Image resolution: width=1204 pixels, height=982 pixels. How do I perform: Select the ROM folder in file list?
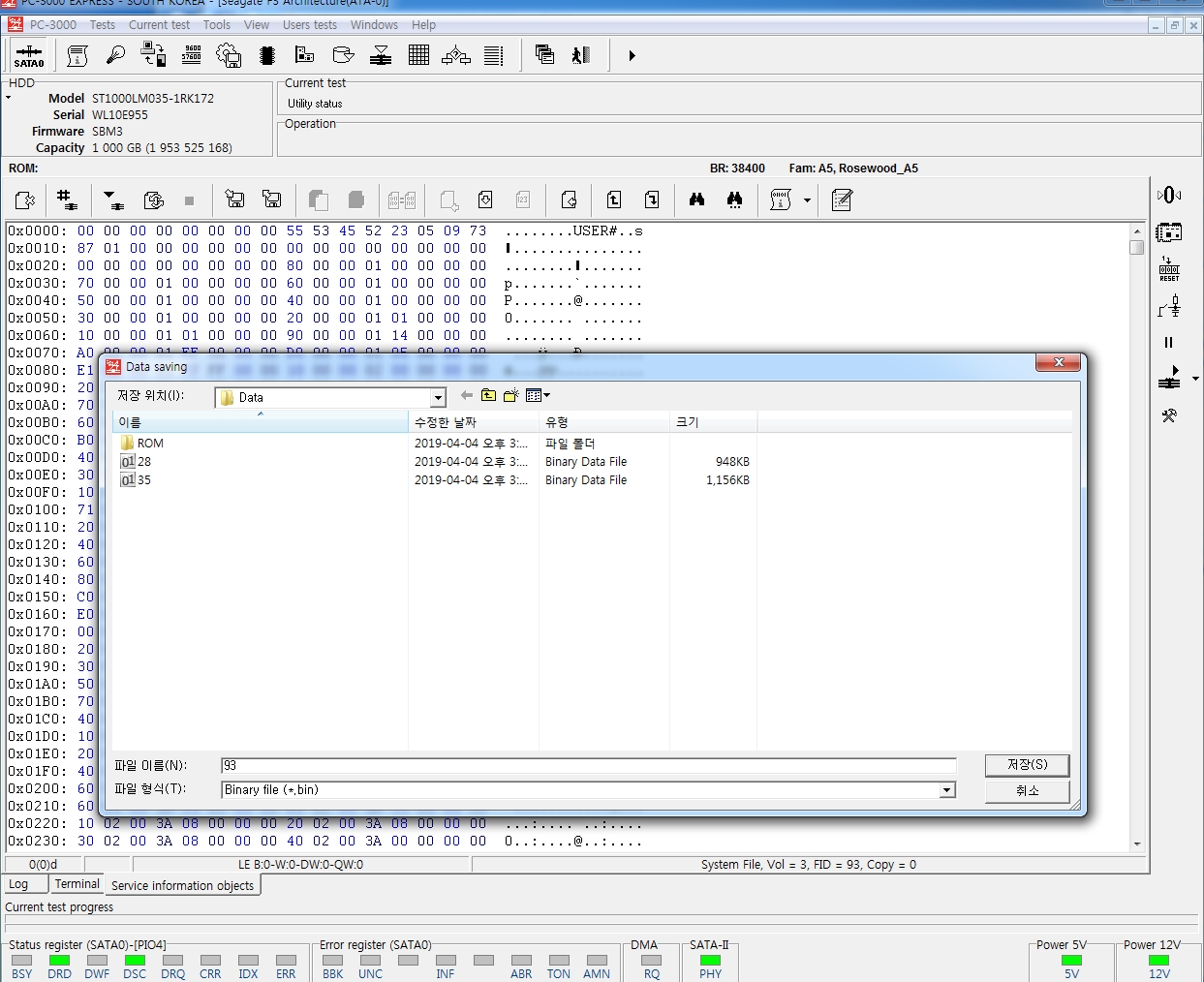[x=150, y=444]
